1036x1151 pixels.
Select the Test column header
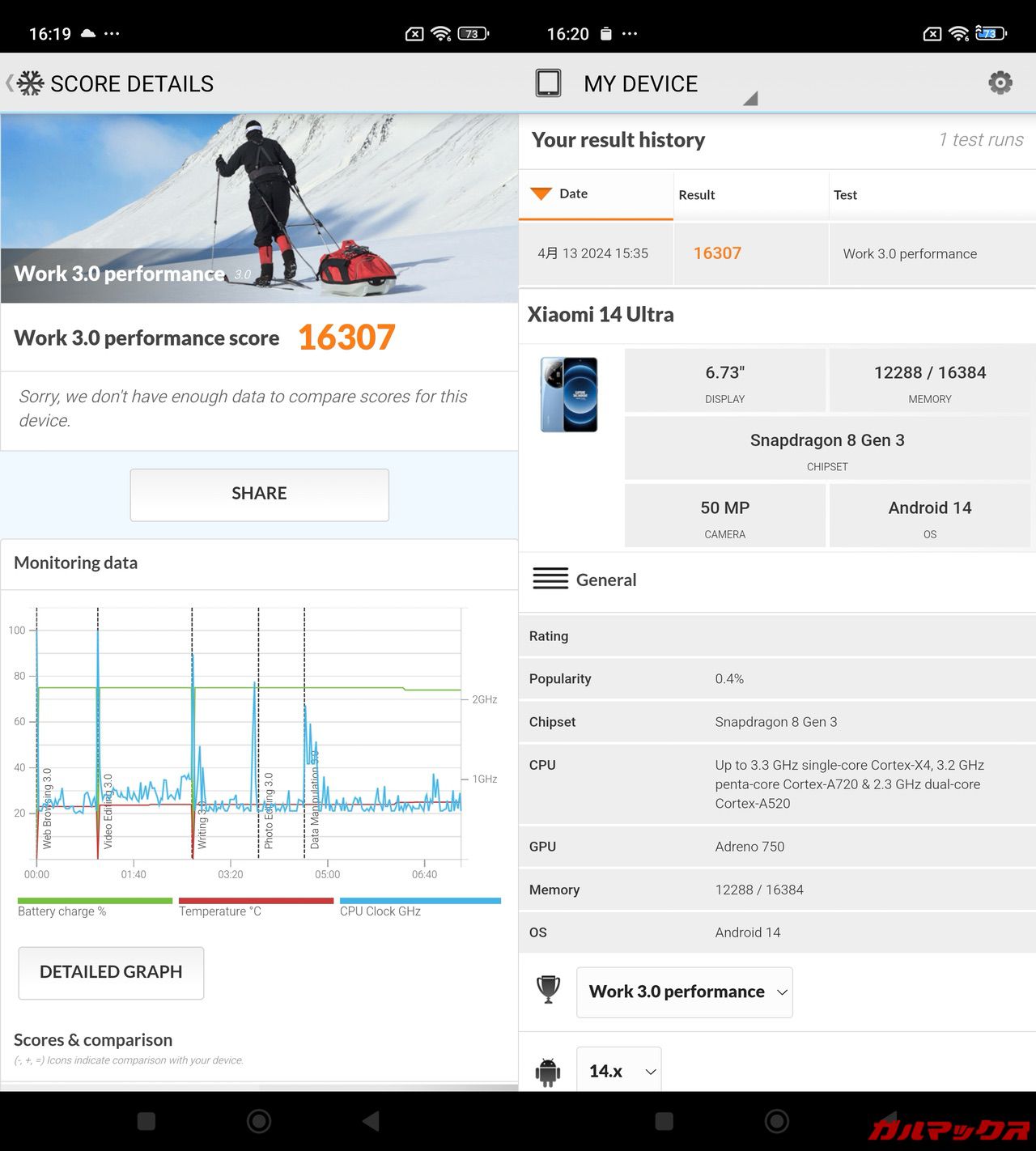[845, 195]
